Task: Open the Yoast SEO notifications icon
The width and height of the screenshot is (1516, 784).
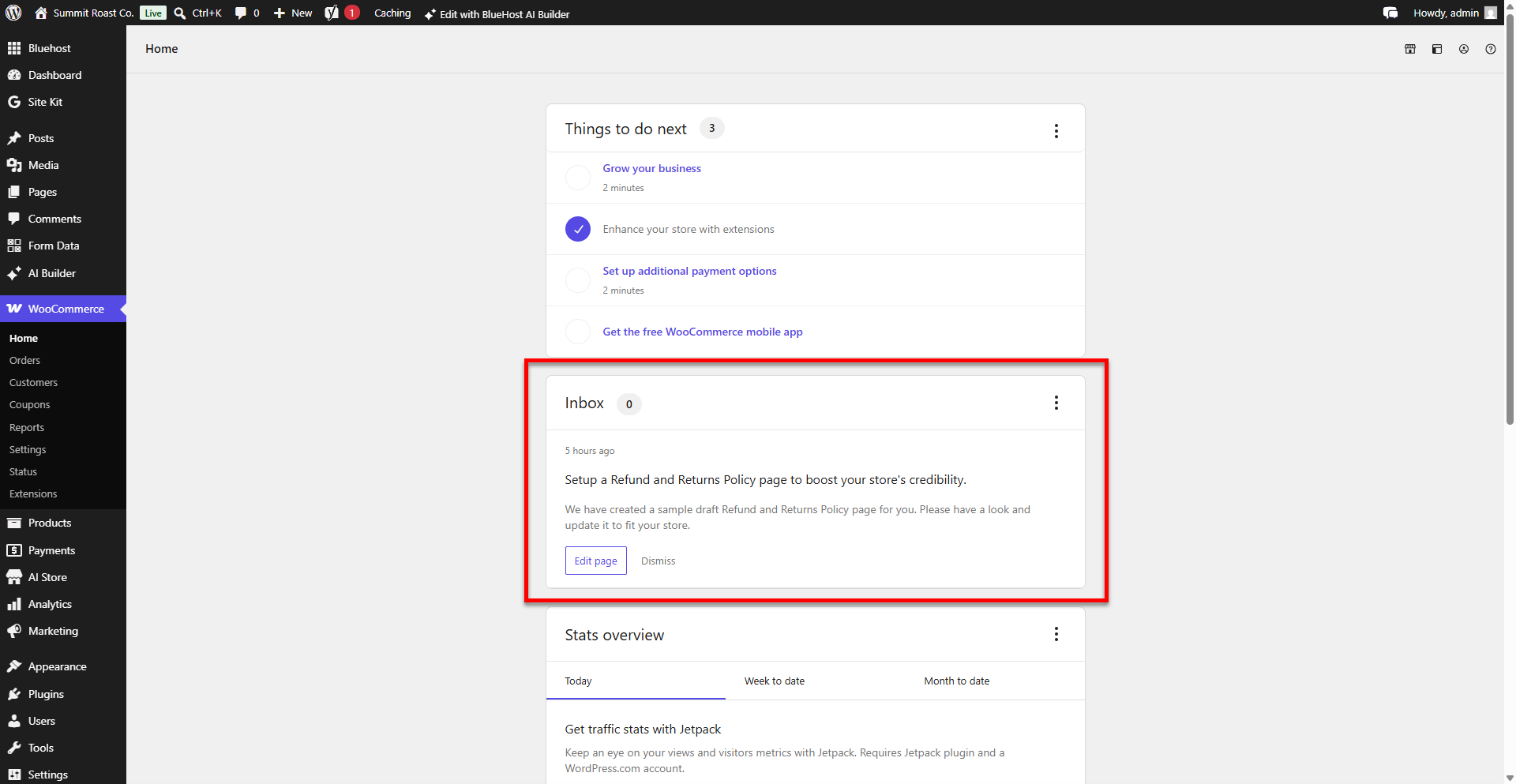Action: tap(332, 13)
